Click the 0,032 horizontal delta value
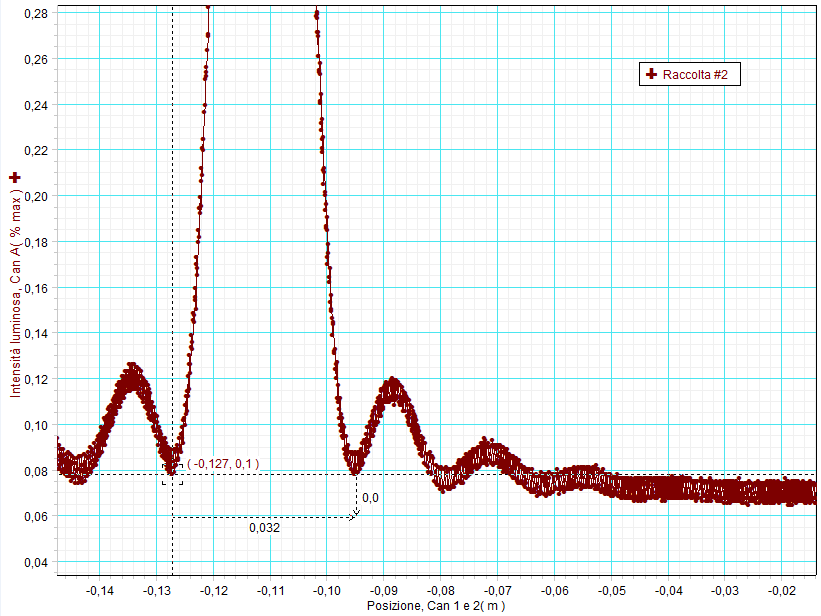The height and width of the screenshot is (616, 821). (264, 528)
